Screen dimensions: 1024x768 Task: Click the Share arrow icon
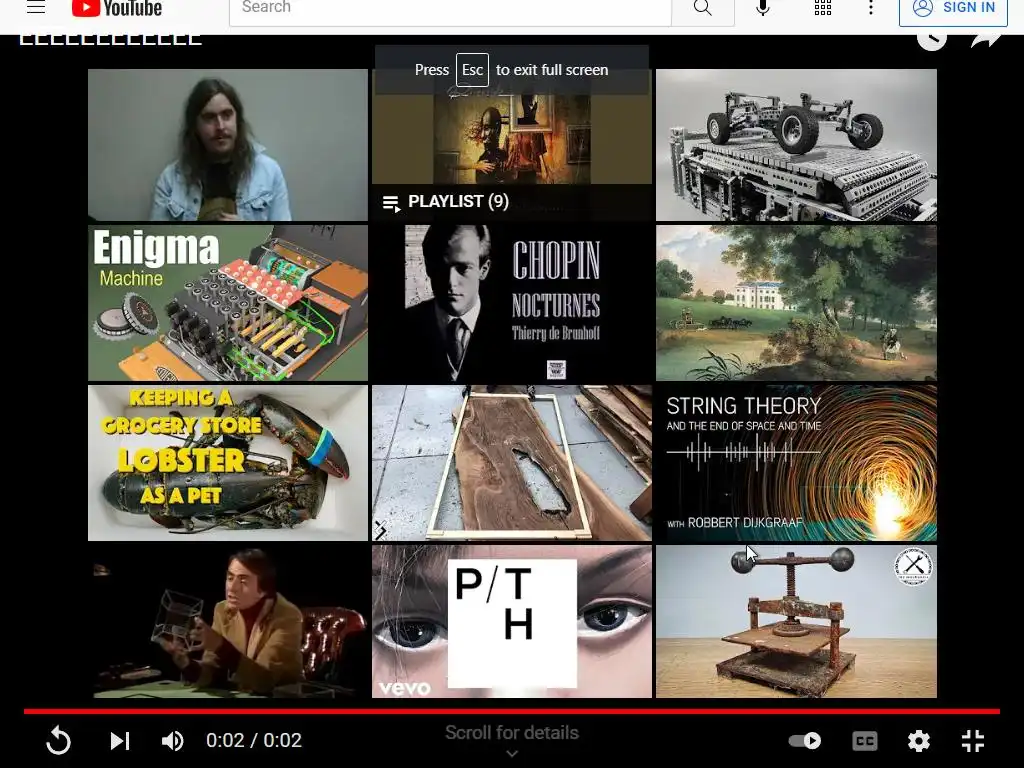tap(986, 39)
